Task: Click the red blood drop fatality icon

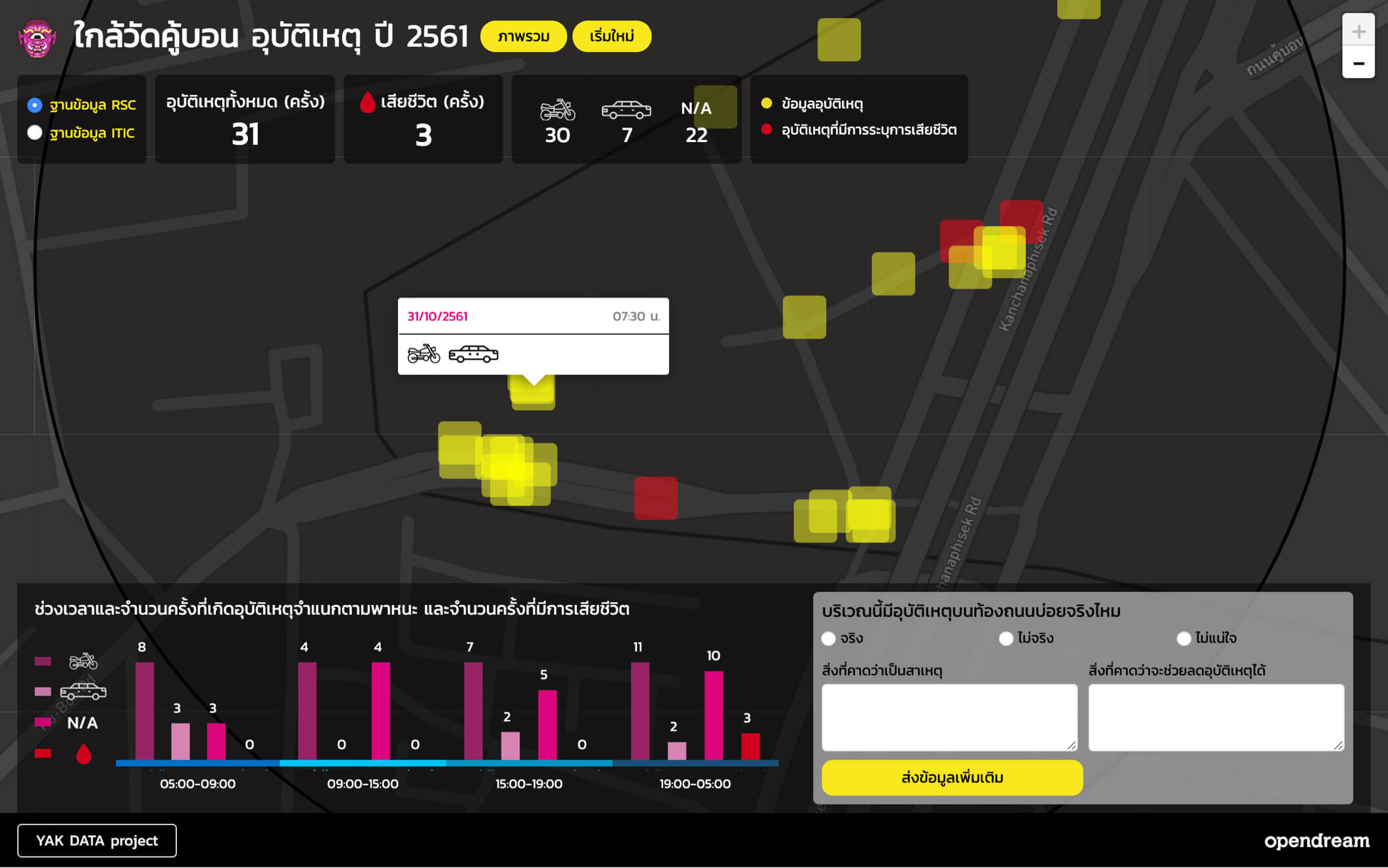Action: [368, 102]
